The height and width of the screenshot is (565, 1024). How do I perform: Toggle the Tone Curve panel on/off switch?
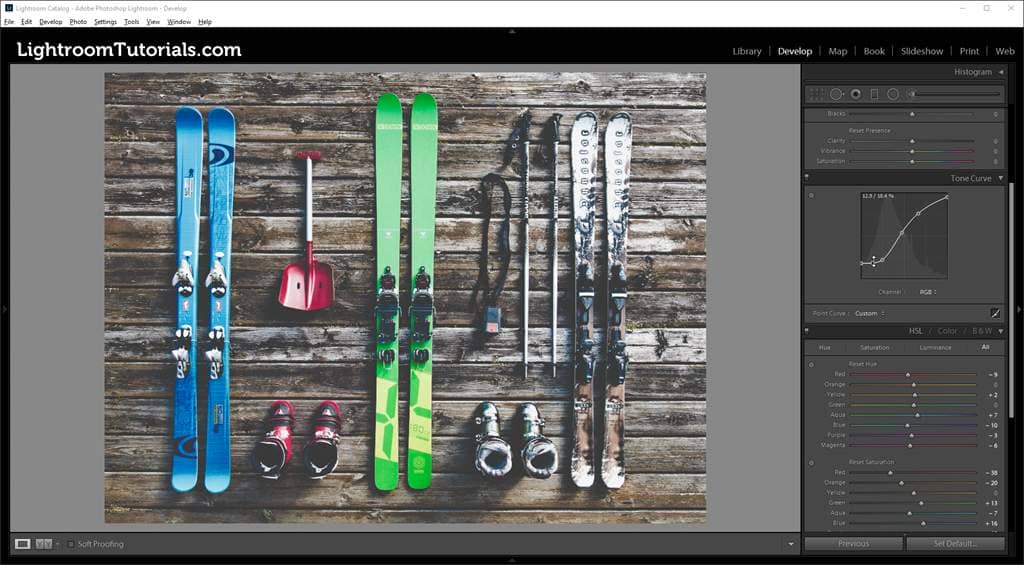tap(807, 178)
